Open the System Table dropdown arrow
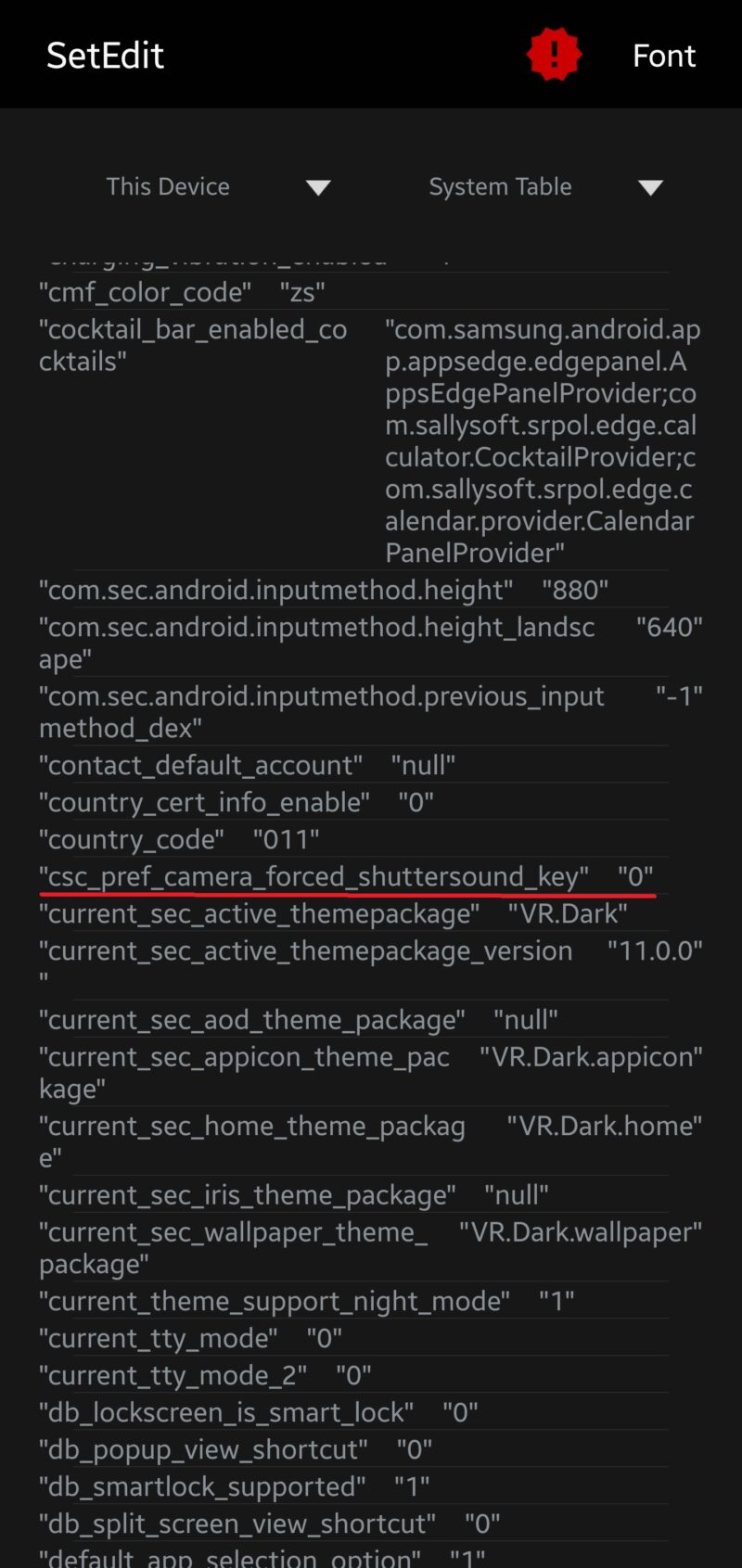 pyautogui.click(x=651, y=187)
